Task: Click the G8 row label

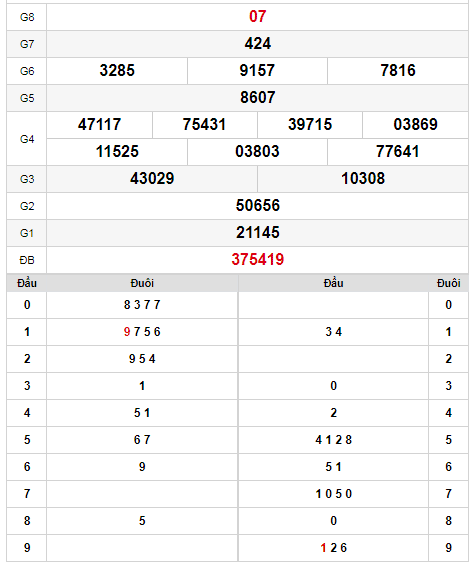Action: point(27,17)
